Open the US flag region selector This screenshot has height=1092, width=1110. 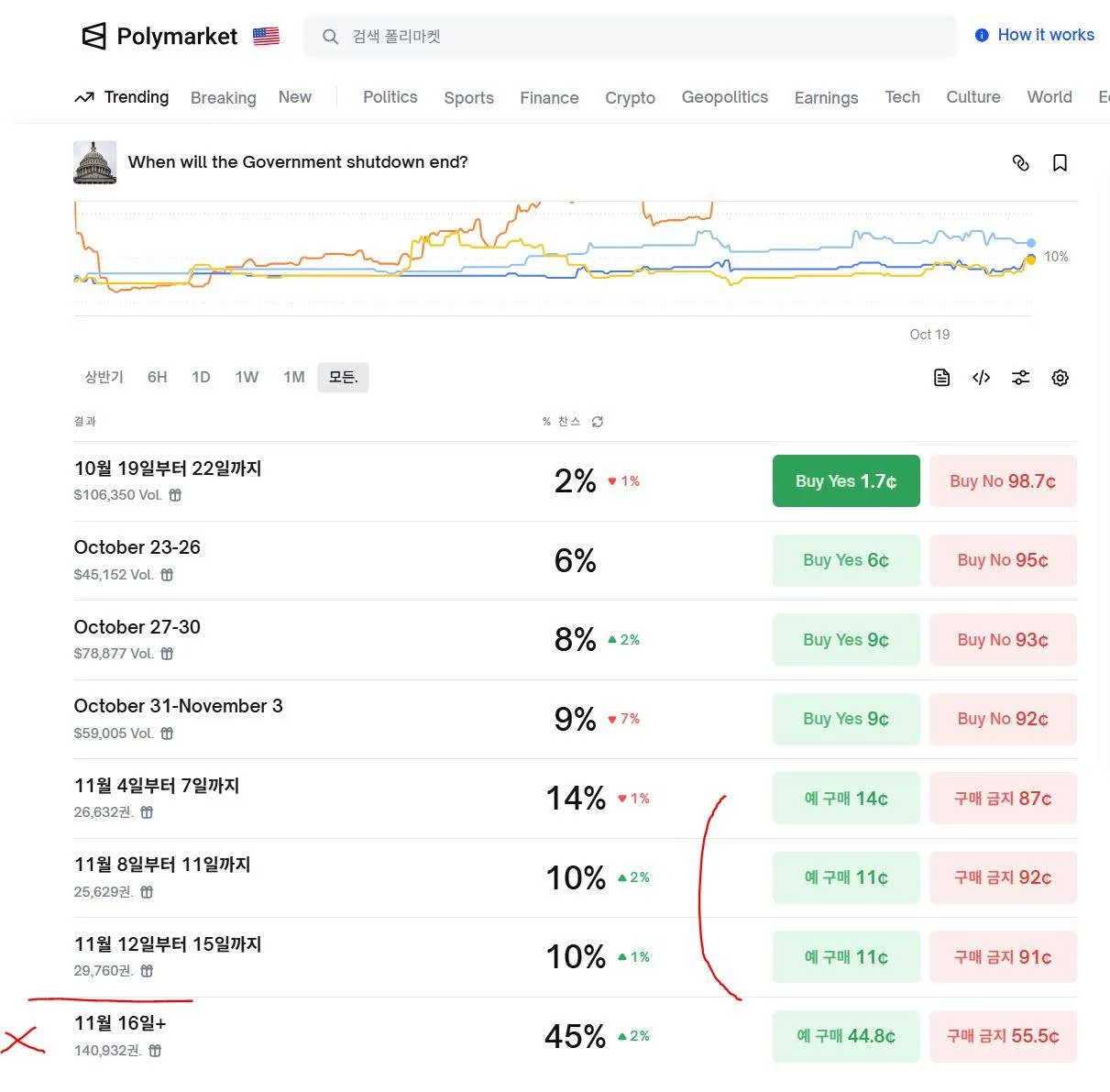tap(266, 37)
